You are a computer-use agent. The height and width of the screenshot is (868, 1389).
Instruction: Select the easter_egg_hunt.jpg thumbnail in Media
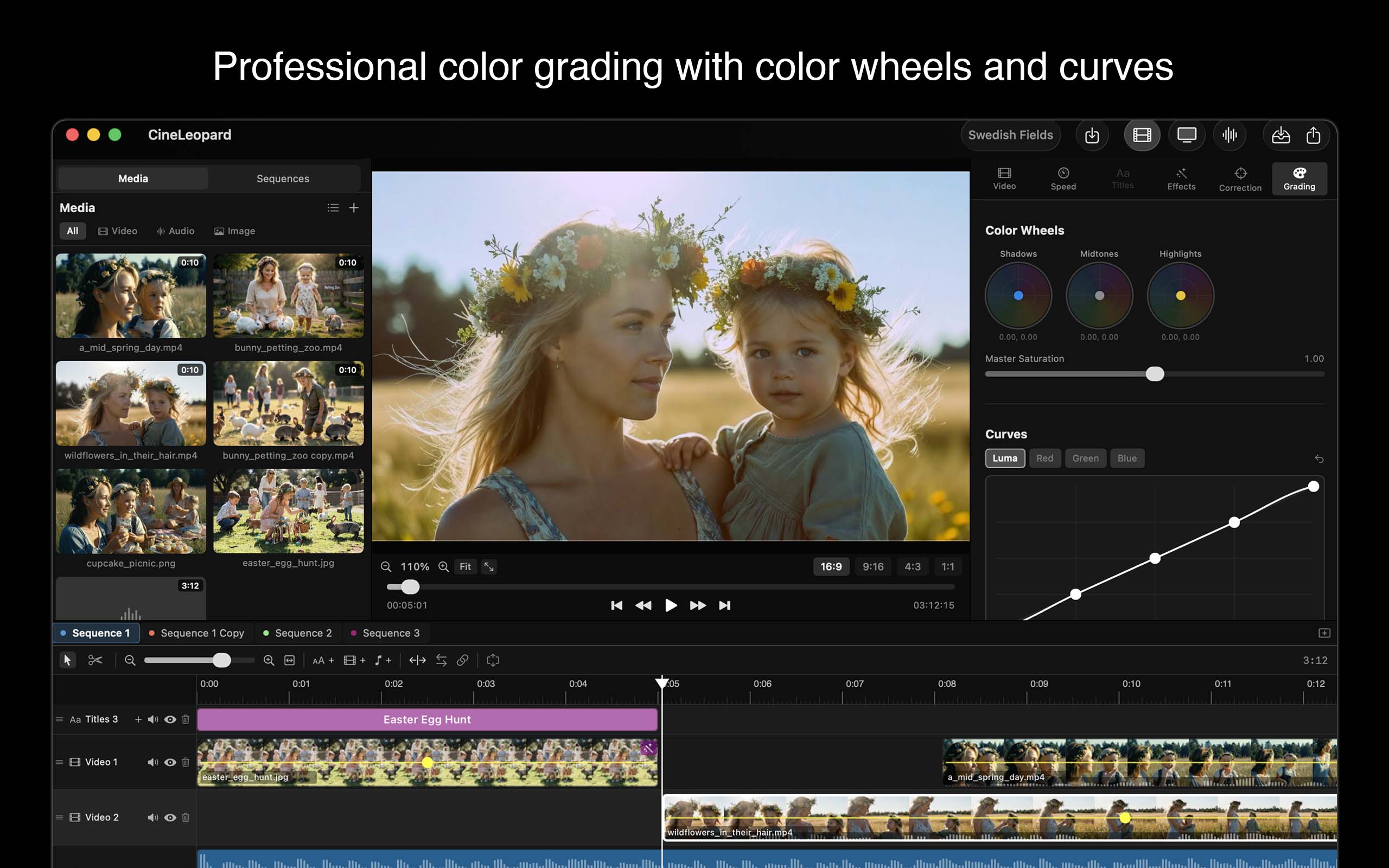289,511
